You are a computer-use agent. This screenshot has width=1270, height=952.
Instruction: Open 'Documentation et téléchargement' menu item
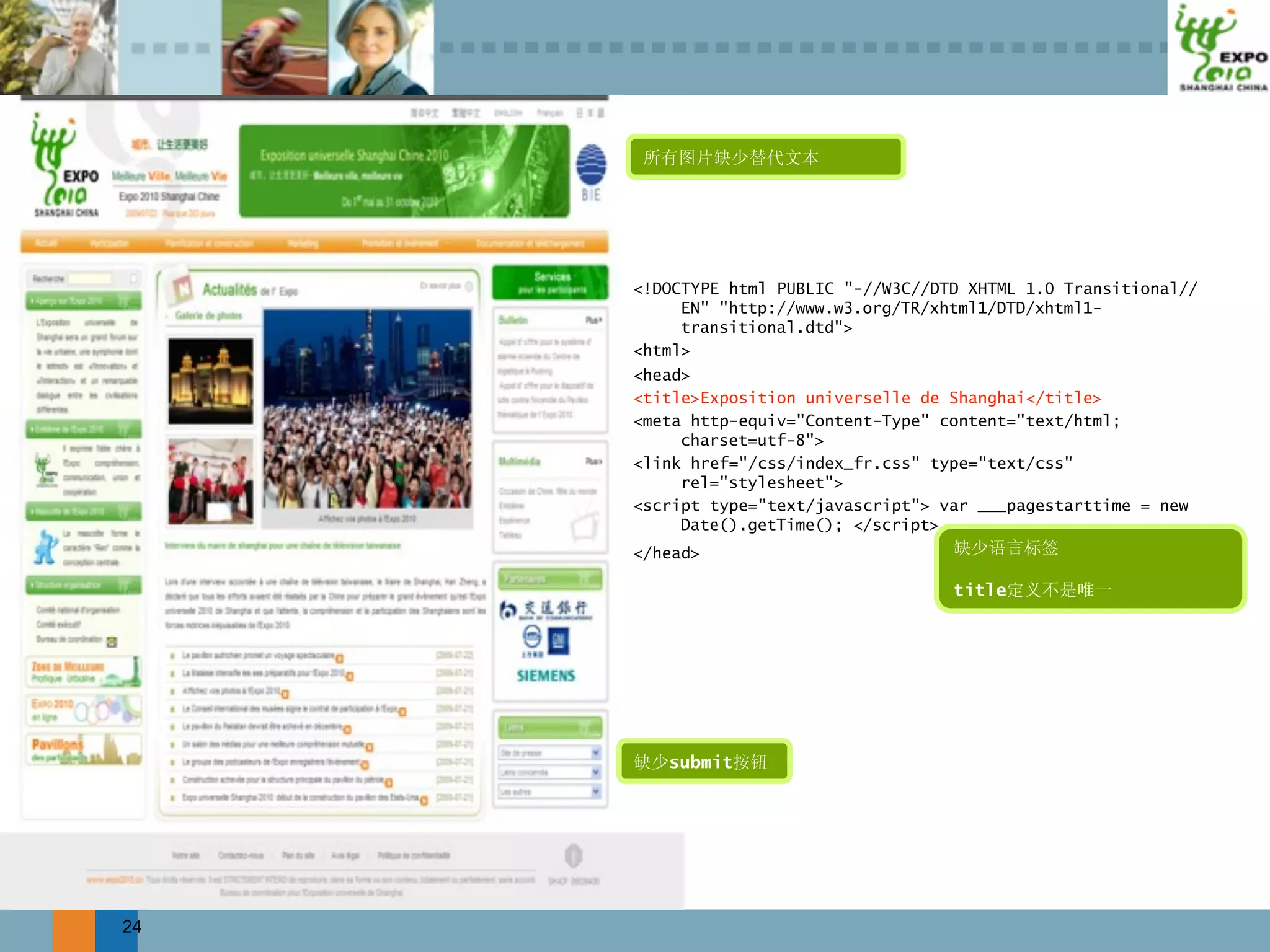click(x=530, y=243)
